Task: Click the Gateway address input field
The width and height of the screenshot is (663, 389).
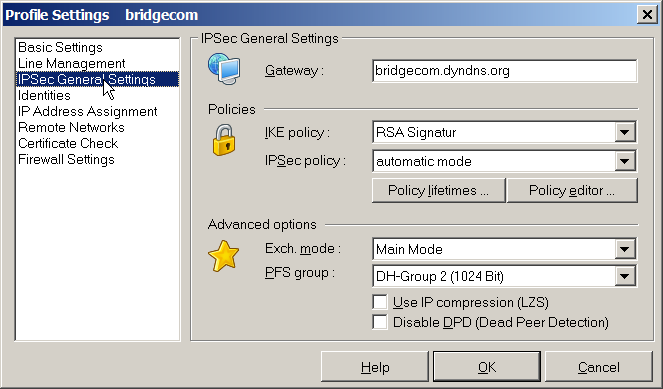Action: click(x=504, y=71)
